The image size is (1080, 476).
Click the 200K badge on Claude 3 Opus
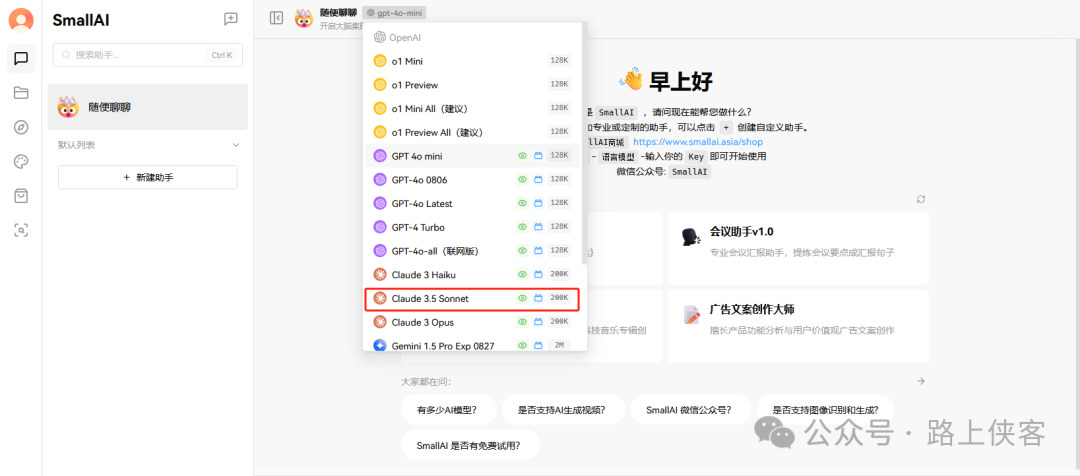(x=559, y=322)
